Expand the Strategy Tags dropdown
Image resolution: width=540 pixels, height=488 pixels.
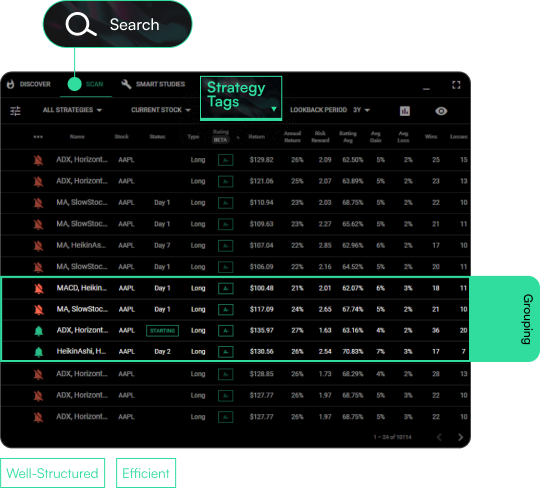pyautogui.click(x=241, y=98)
